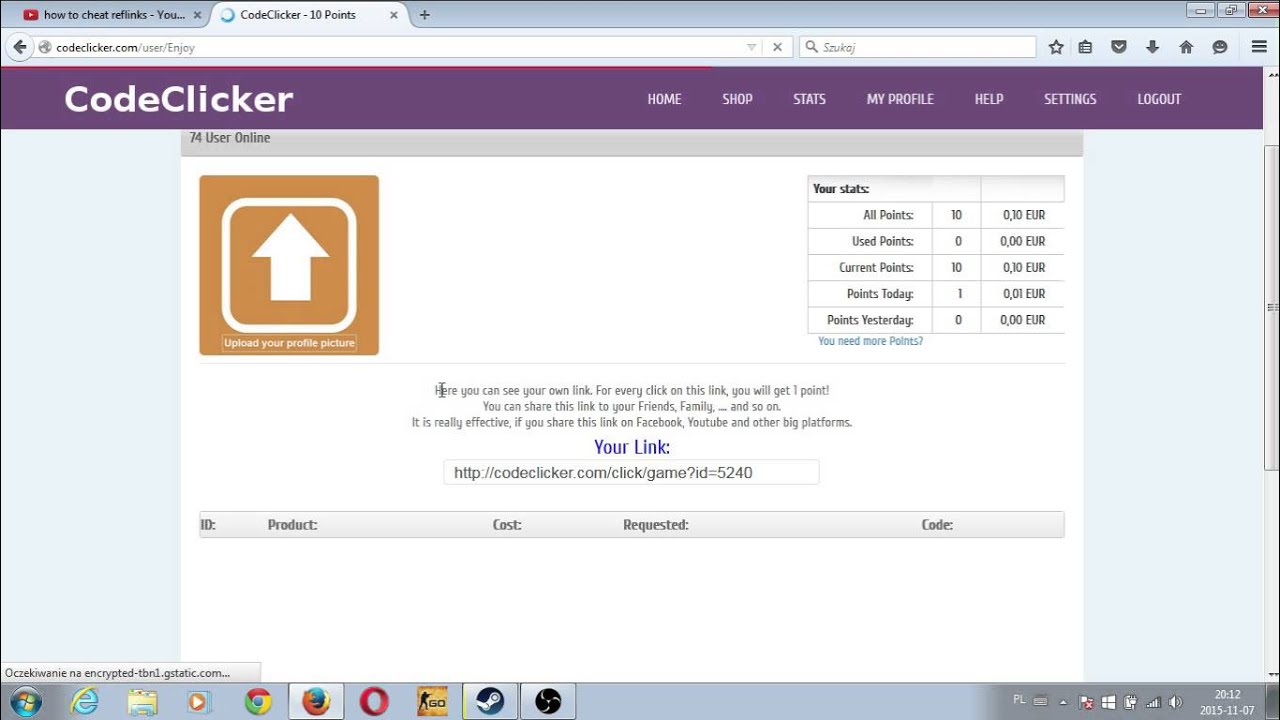Select the codeclicker referral link field
This screenshot has width=1280, height=720.
tap(631, 472)
